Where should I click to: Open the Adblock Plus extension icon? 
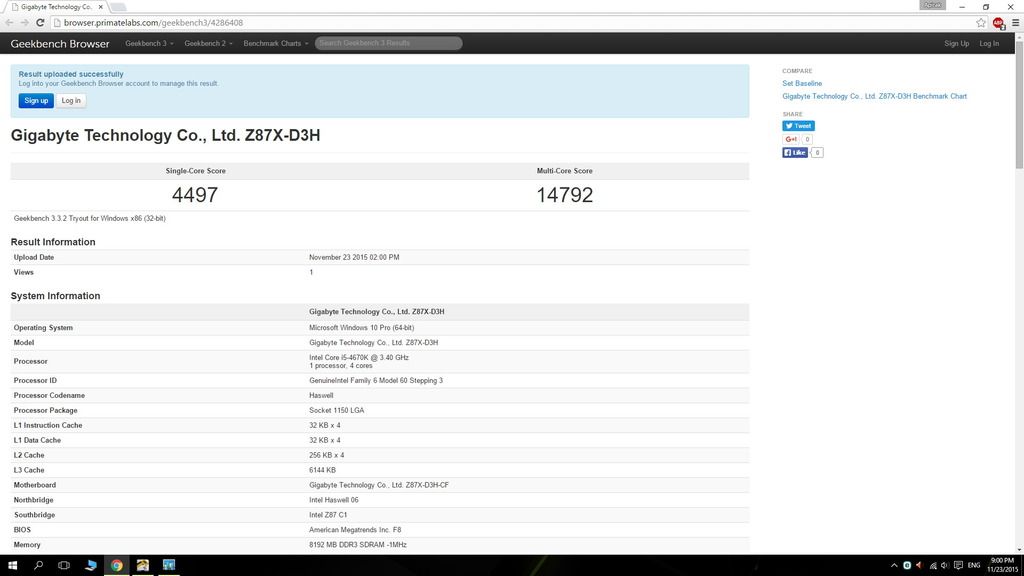998,23
